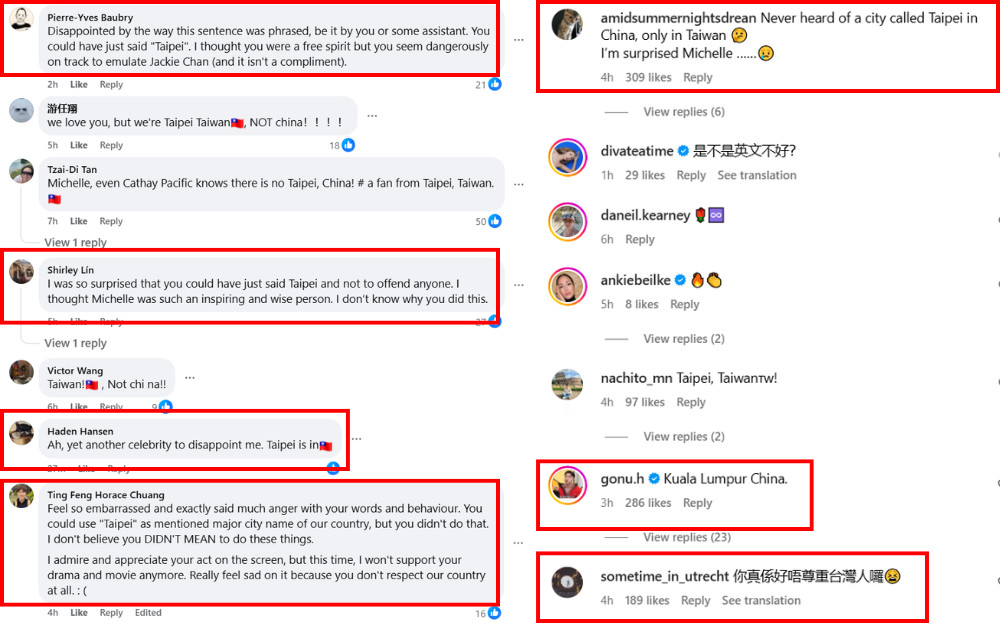This screenshot has width=1000, height=623.
Task: Open three-dot menu next to Victor Wang's comment
Action: 189,377
